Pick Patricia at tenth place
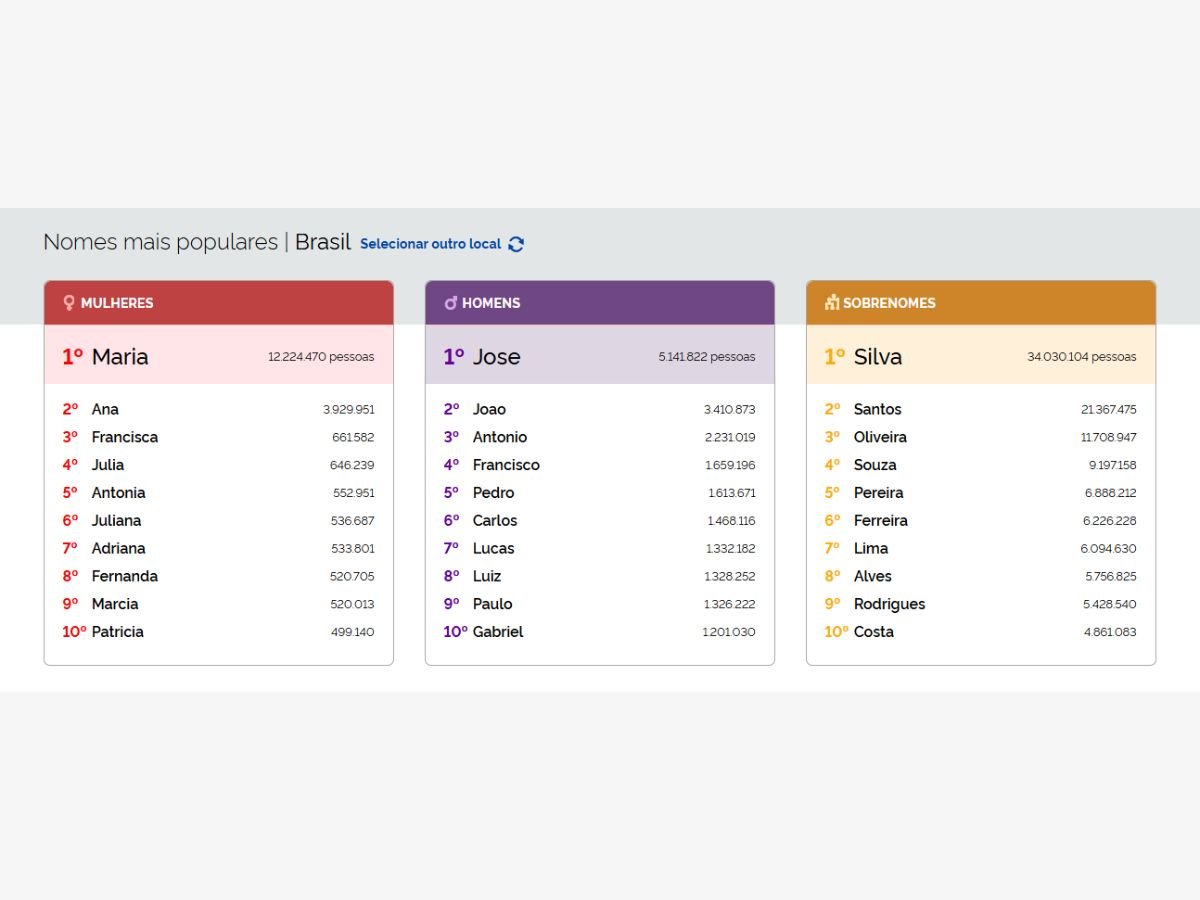 pos(118,632)
